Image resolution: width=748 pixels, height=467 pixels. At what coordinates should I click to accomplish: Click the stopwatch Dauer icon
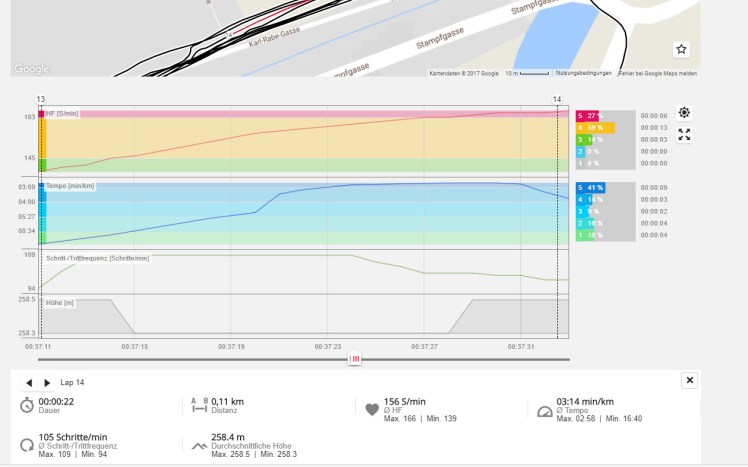(26, 405)
